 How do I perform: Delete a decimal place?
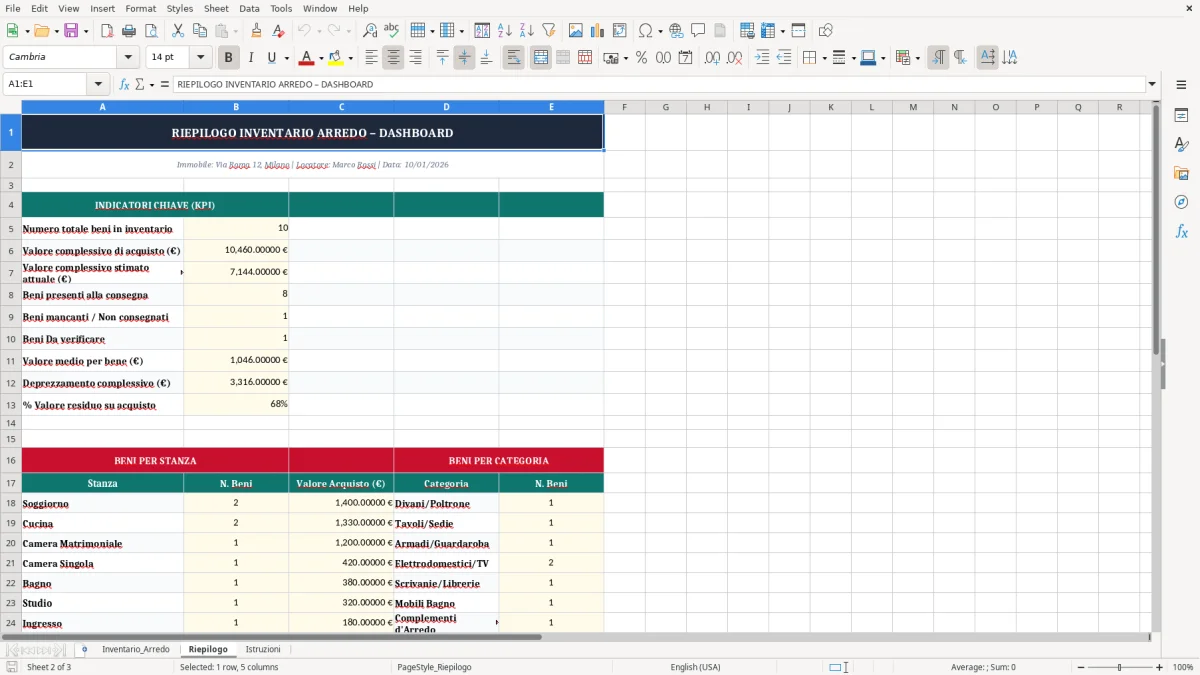coord(734,58)
